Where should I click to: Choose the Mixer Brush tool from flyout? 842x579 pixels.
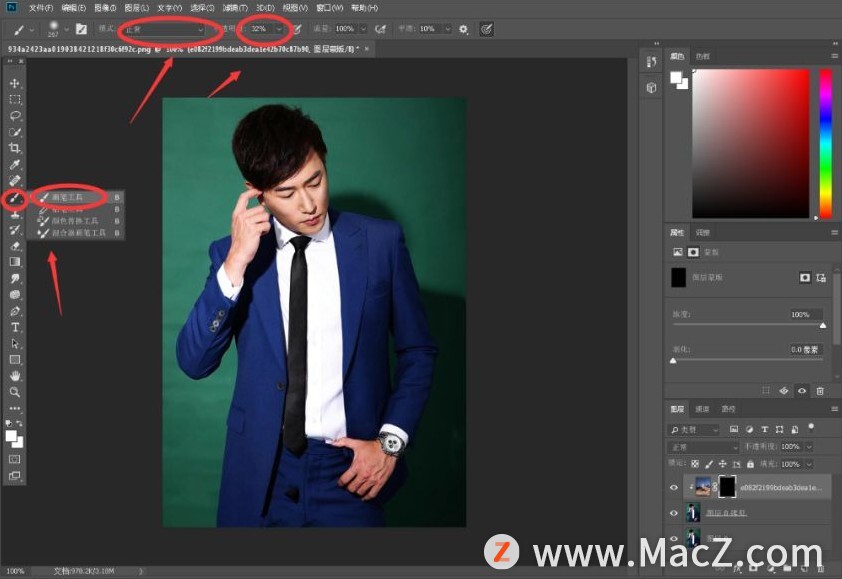point(79,233)
